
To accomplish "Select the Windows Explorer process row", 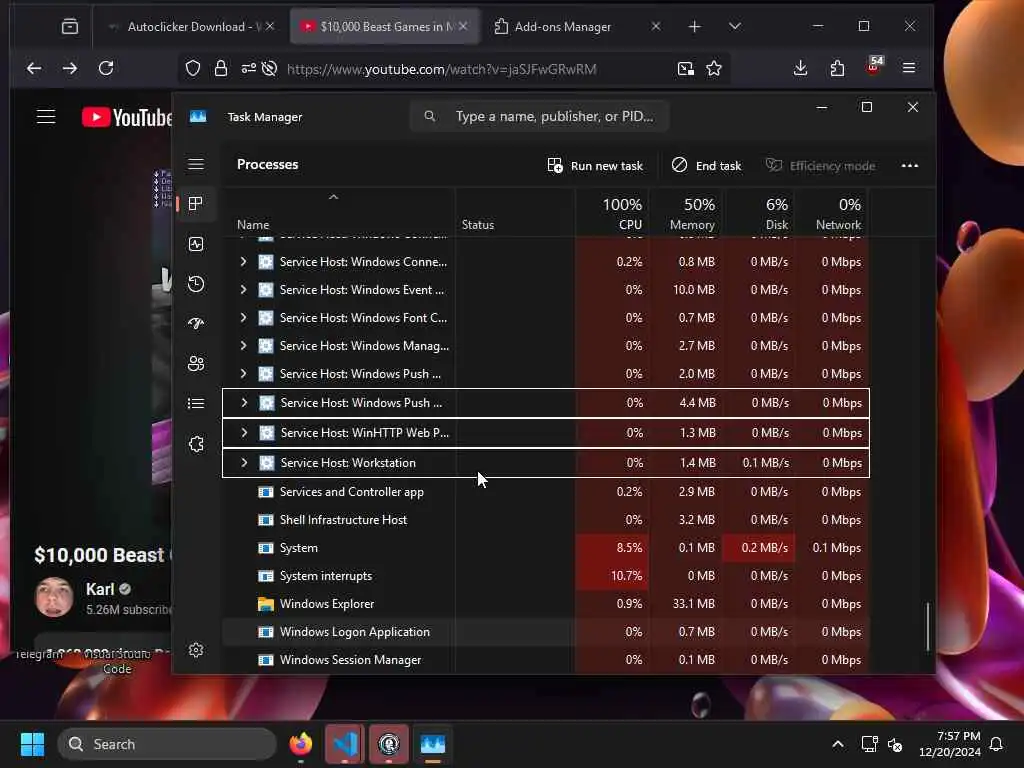I will (x=545, y=604).
